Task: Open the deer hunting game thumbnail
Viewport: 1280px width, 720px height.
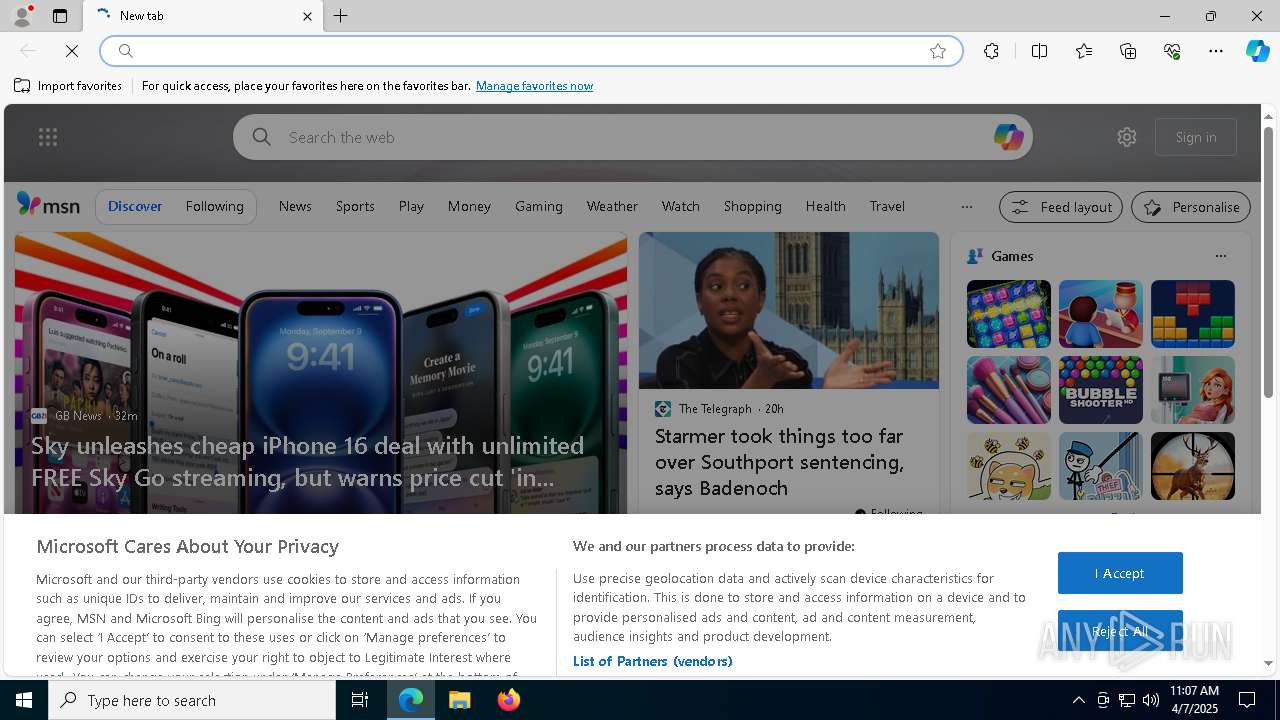Action: pos(1193,466)
